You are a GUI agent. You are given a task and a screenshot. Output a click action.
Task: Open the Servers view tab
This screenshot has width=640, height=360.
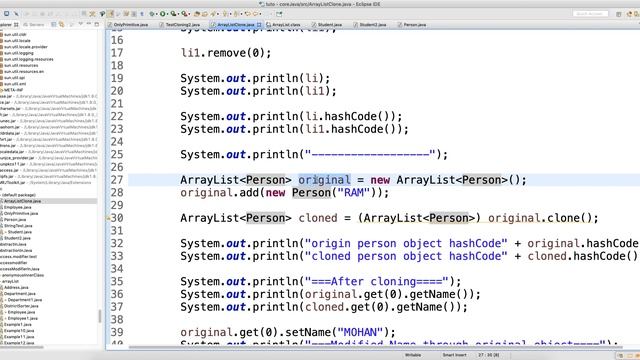tap(34, 25)
